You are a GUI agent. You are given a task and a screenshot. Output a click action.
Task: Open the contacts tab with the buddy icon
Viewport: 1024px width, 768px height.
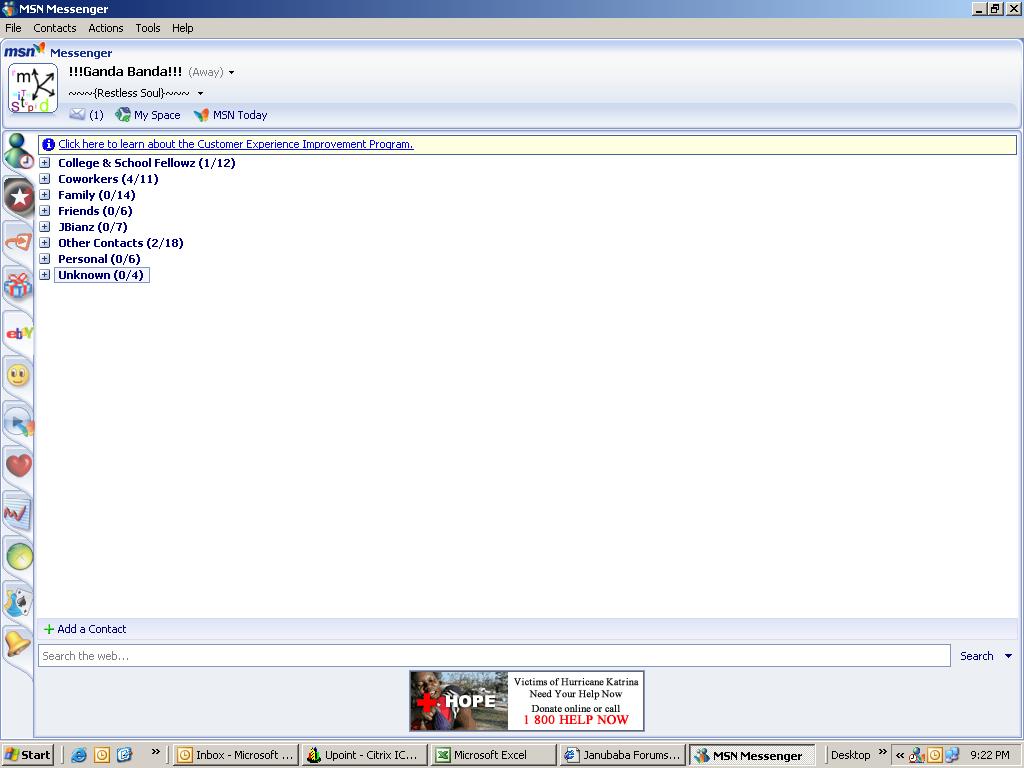[18, 152]
